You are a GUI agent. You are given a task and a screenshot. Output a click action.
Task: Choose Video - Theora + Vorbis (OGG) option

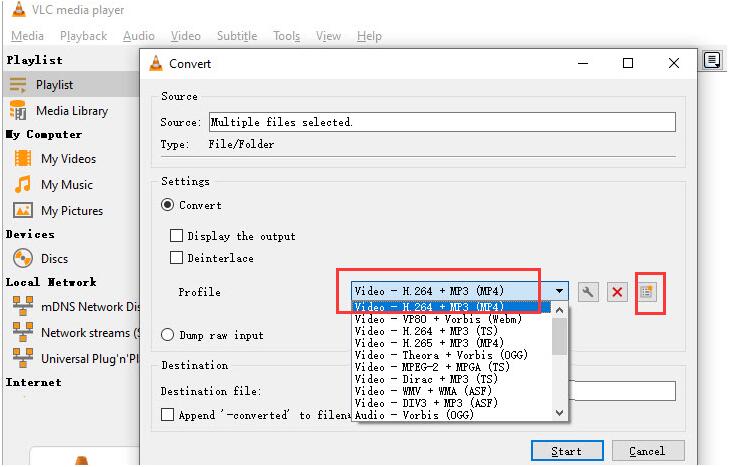click(451, 355)
